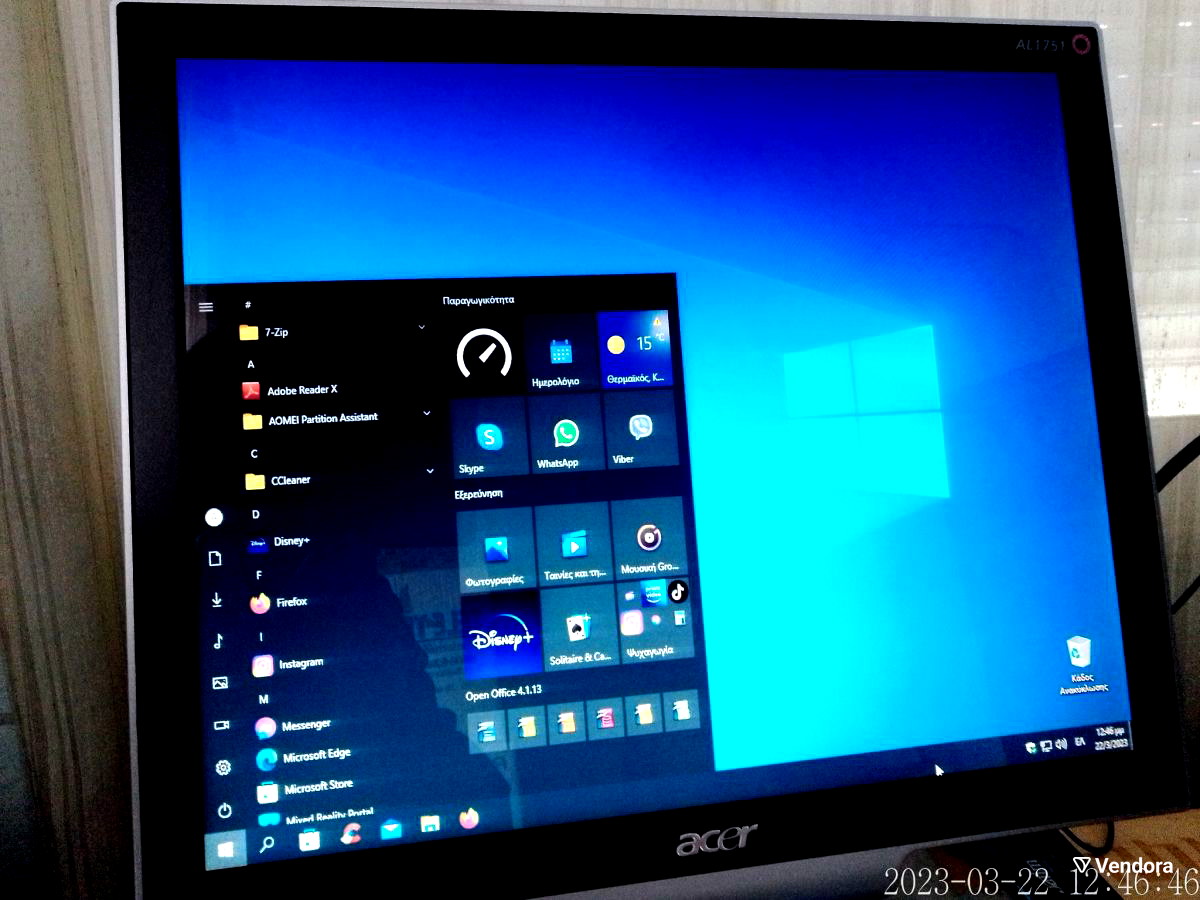Open the Solitaire & Casual Games tile

[x=580, y=629]
